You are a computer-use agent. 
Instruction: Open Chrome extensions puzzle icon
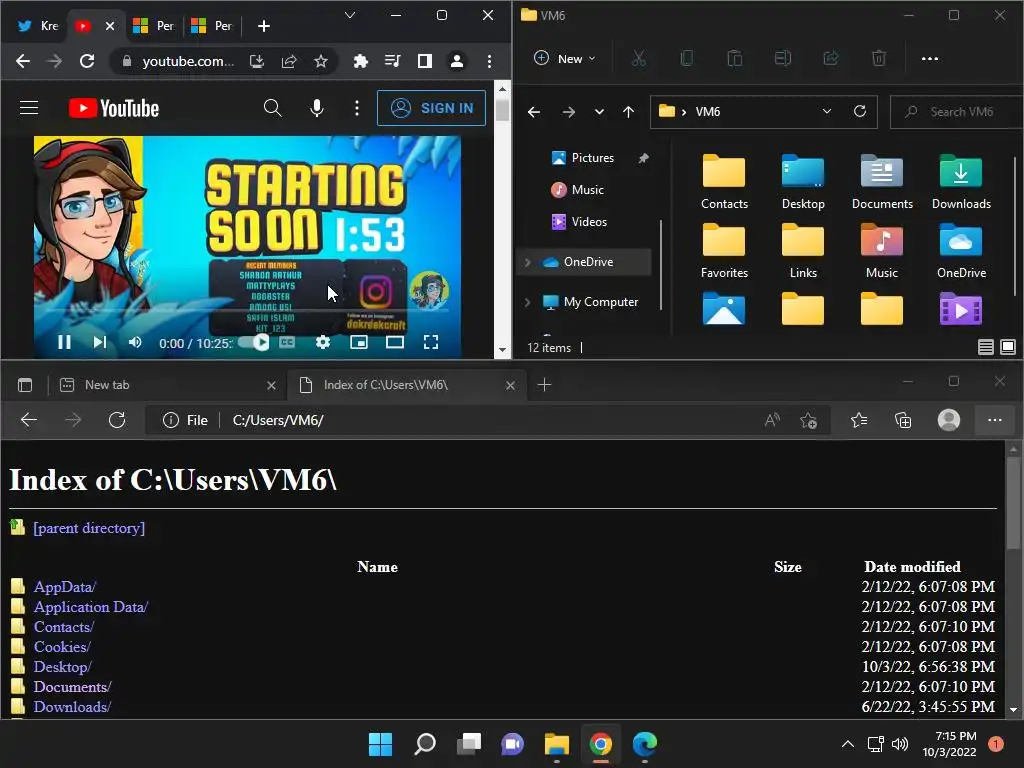click(x=360, y=61)
